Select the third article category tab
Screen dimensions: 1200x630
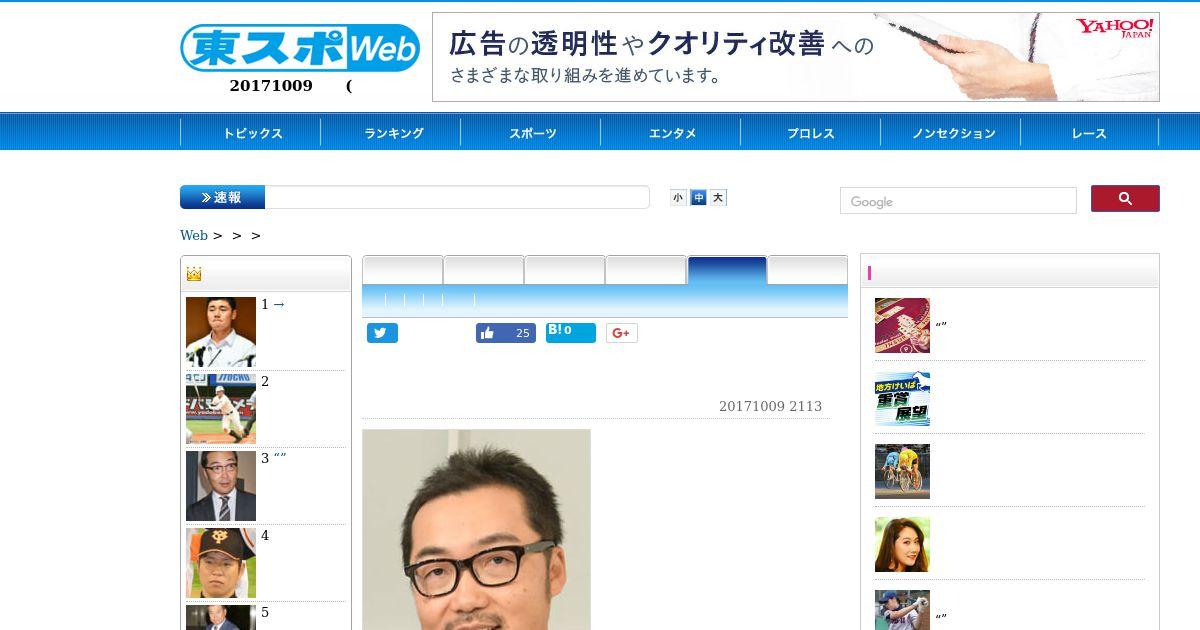[x=565, y=271]
